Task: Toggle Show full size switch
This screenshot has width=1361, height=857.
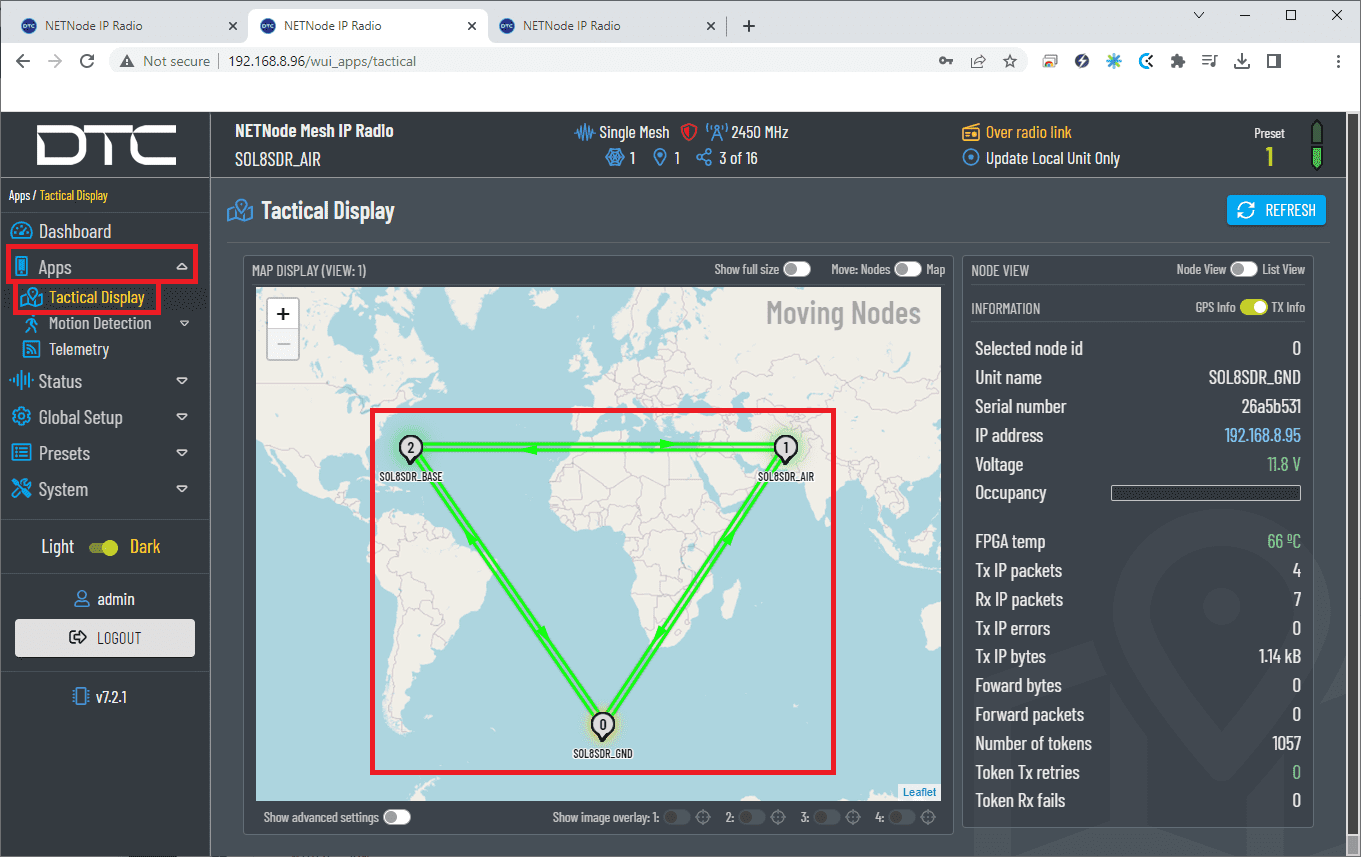Action: [x=796, y=269]
